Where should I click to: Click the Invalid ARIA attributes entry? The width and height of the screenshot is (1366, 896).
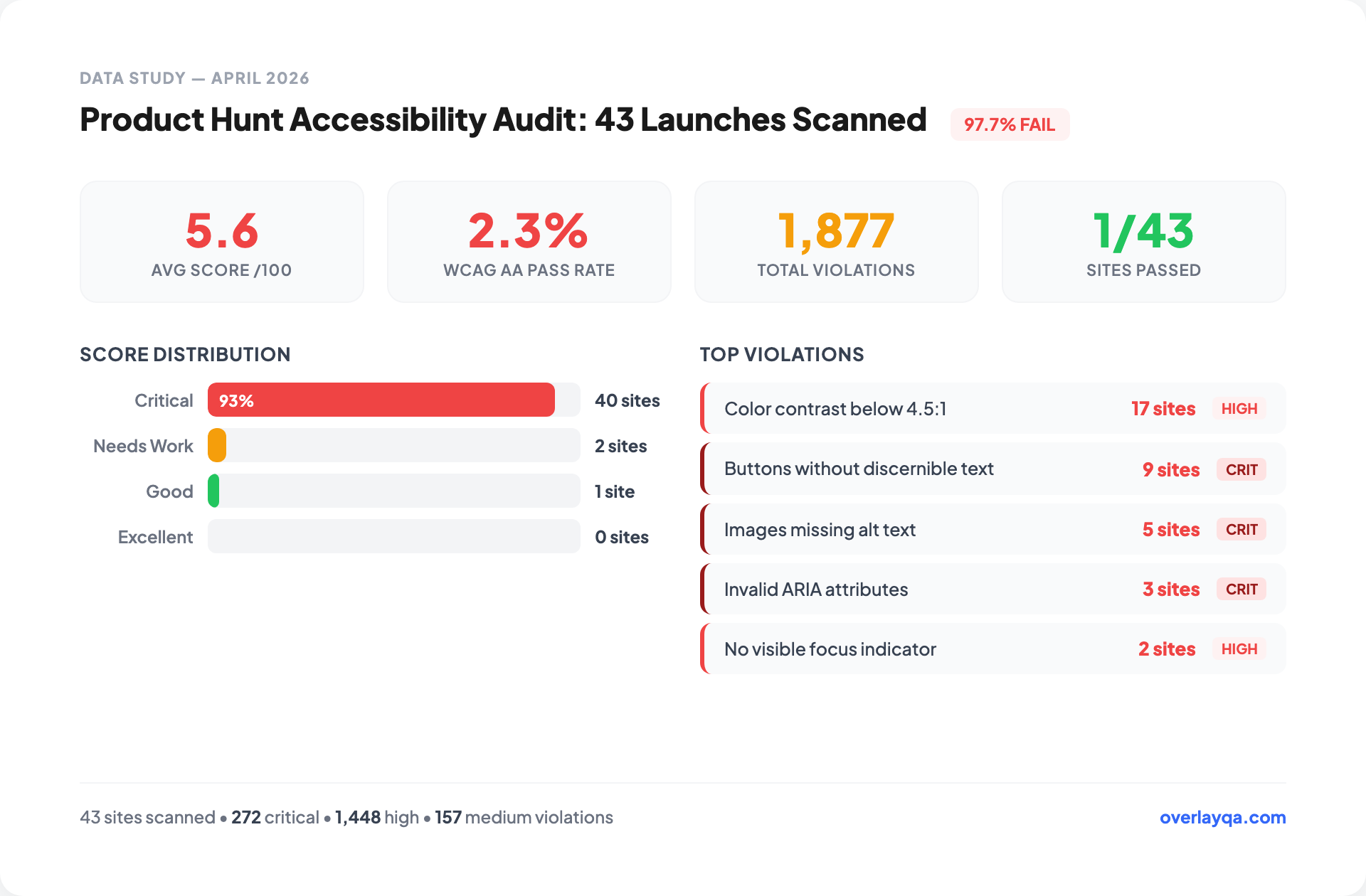click(992, 589)
